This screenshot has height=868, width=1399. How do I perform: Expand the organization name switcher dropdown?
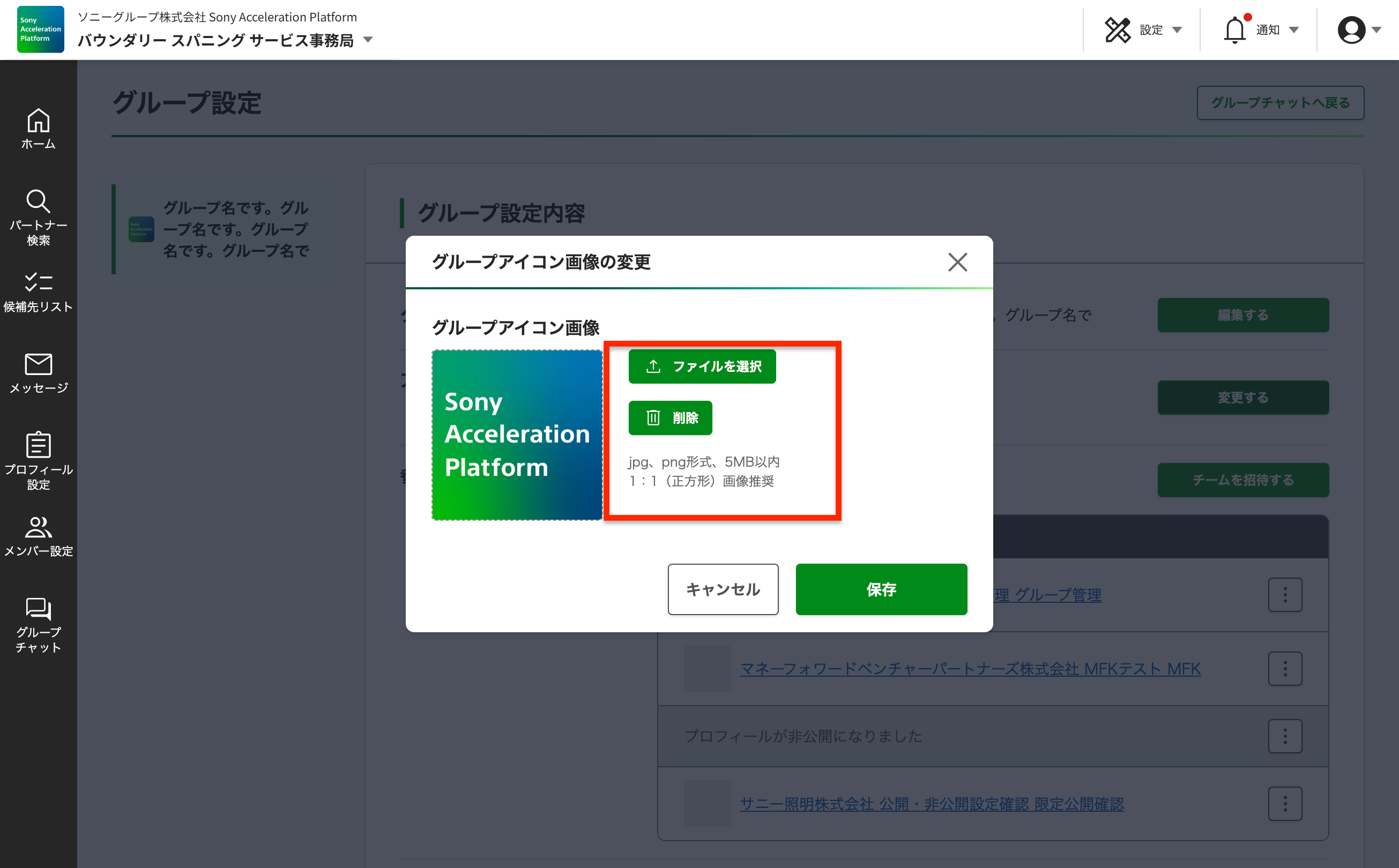click(x=369, y=40)
